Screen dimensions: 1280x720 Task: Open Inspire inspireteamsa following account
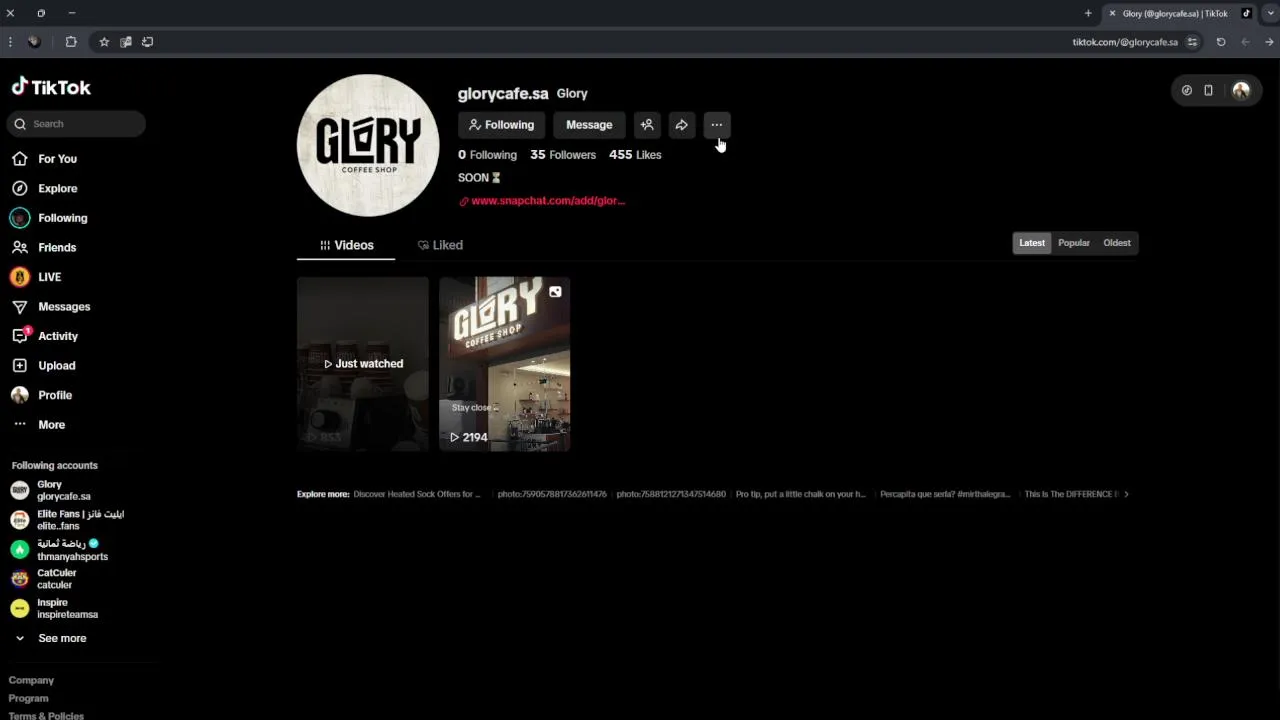point(54,609)
